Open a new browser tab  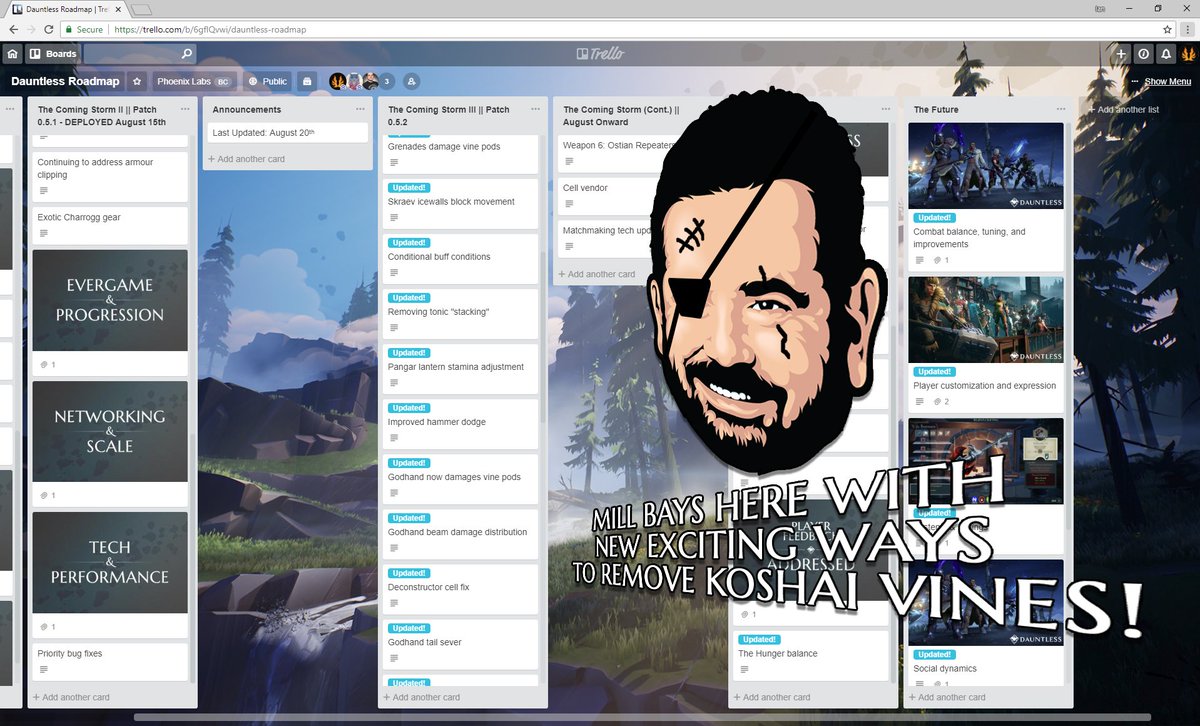[141, 10]
